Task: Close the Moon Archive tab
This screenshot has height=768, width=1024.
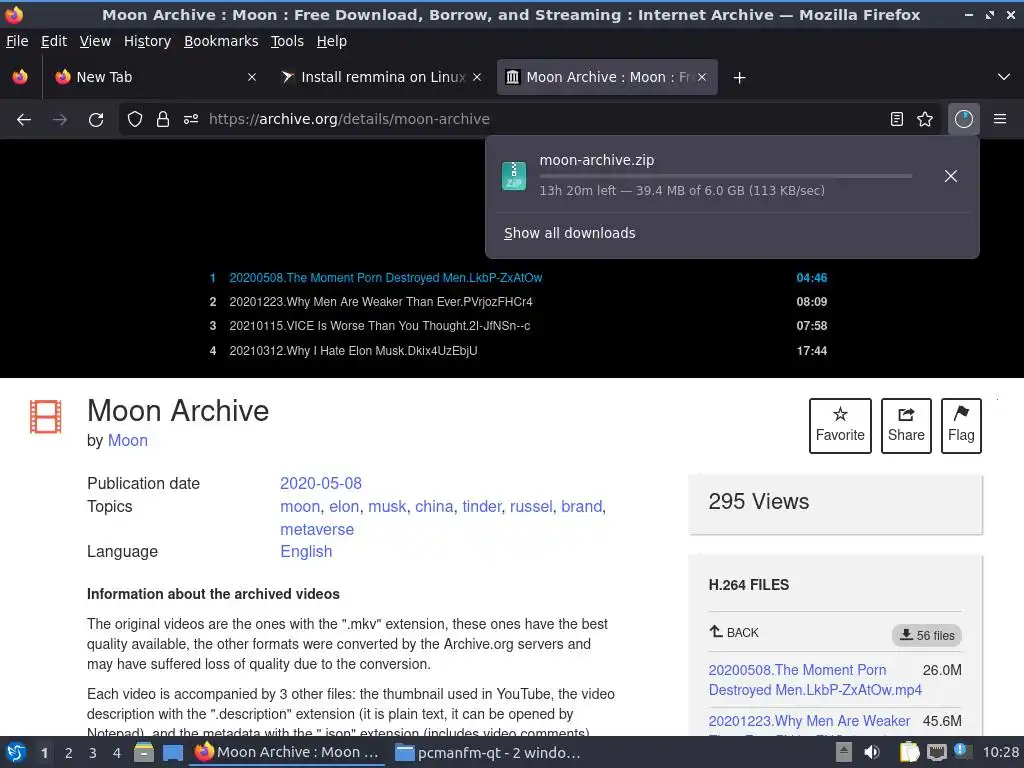Action: (701, 77)
